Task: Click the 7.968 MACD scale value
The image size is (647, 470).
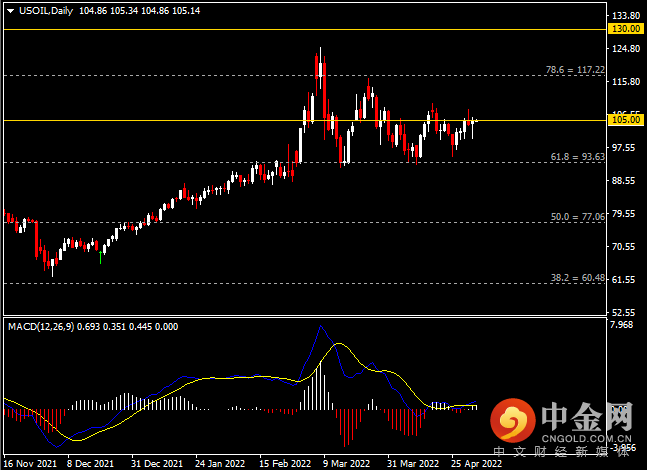Action: pyautogui.click(x=621, y=325)
